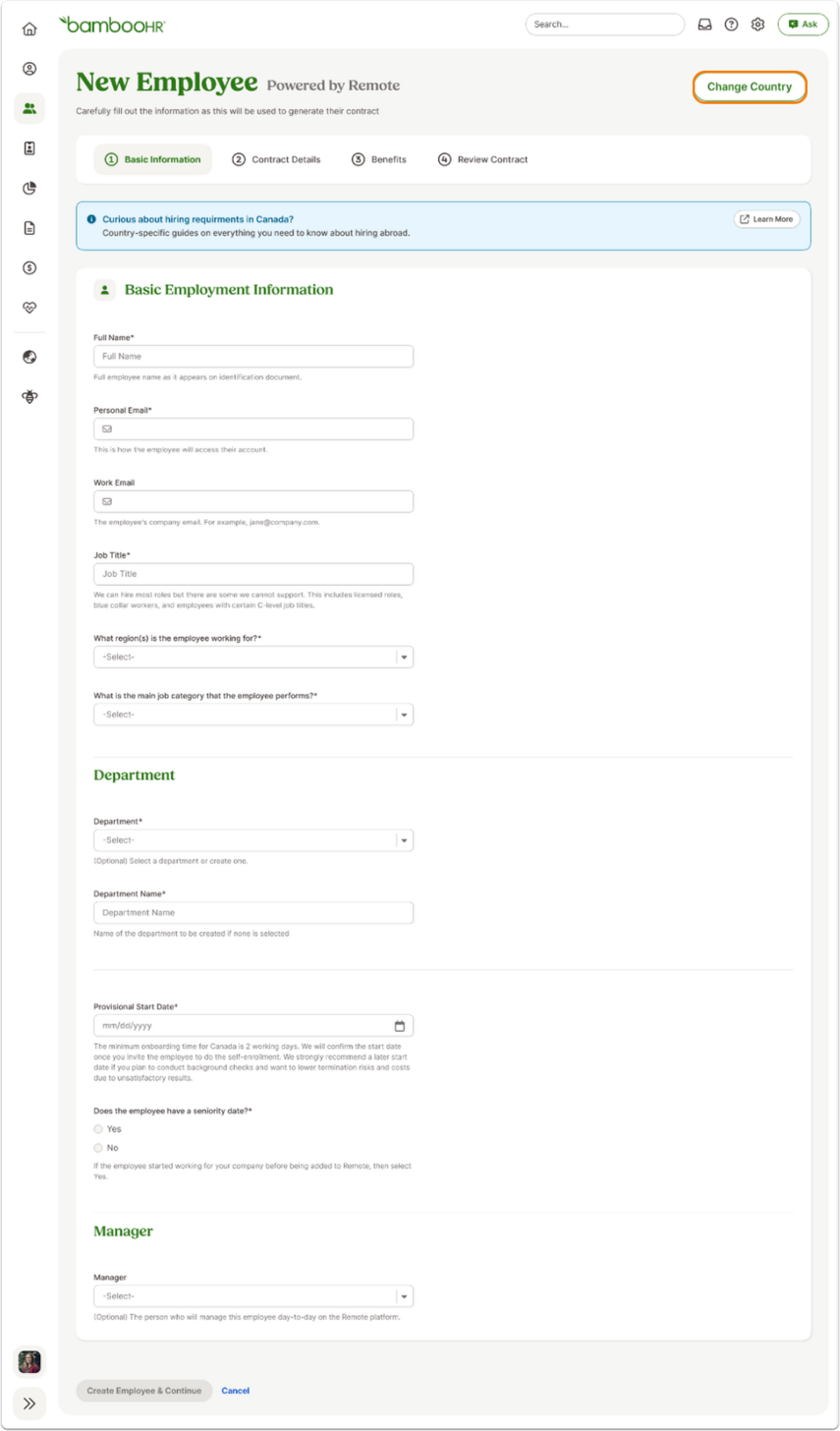Select the Contract Details step tab
This screenshot has width=840, height=1431.
pyautogui.click(x=276, y=159)
